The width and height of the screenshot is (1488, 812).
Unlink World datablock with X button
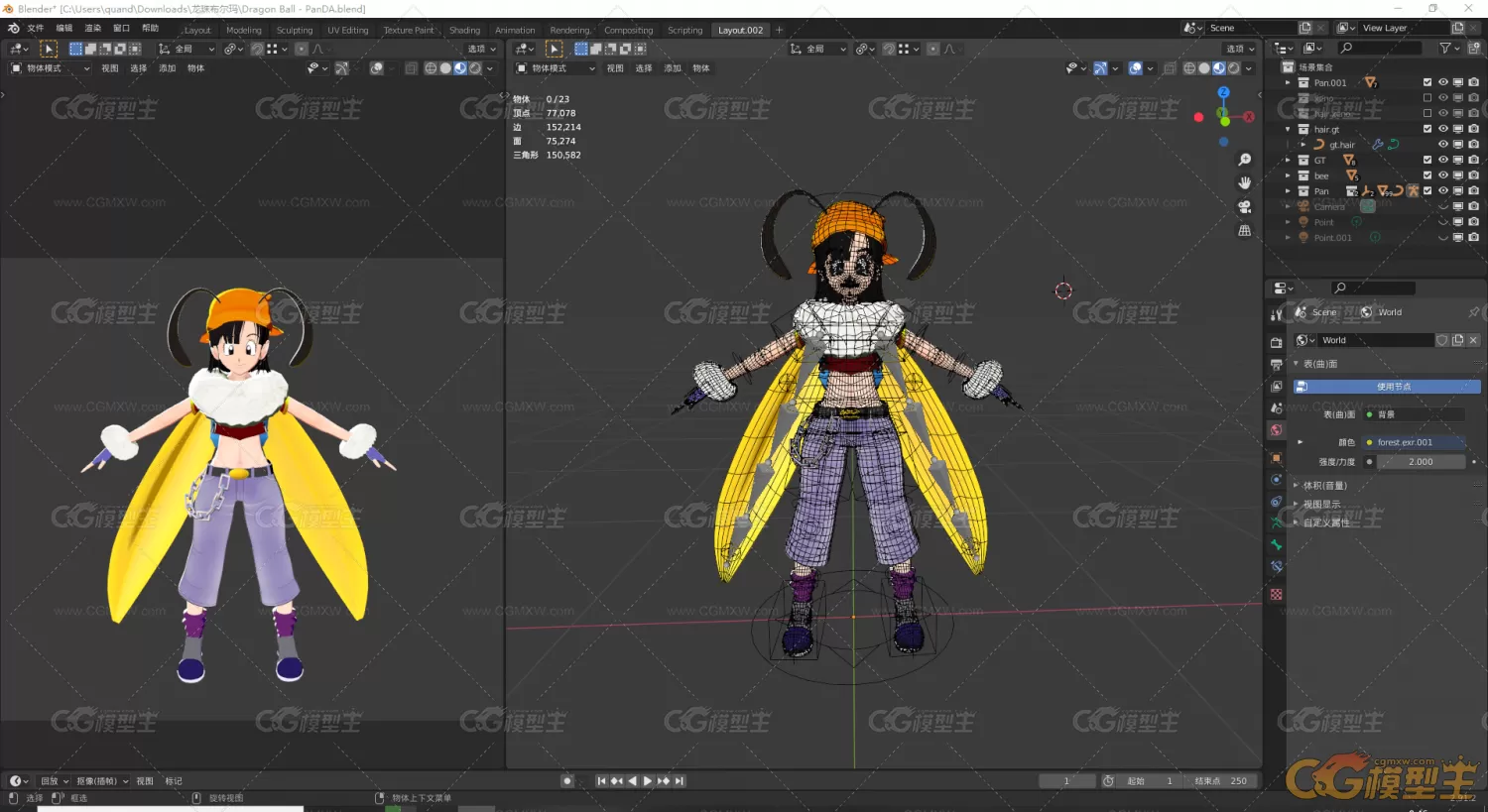1473,340
